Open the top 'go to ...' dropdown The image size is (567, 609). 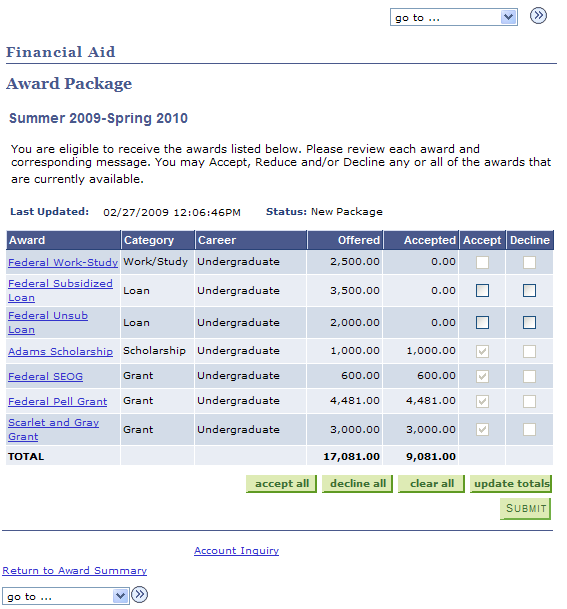(454, 17)
